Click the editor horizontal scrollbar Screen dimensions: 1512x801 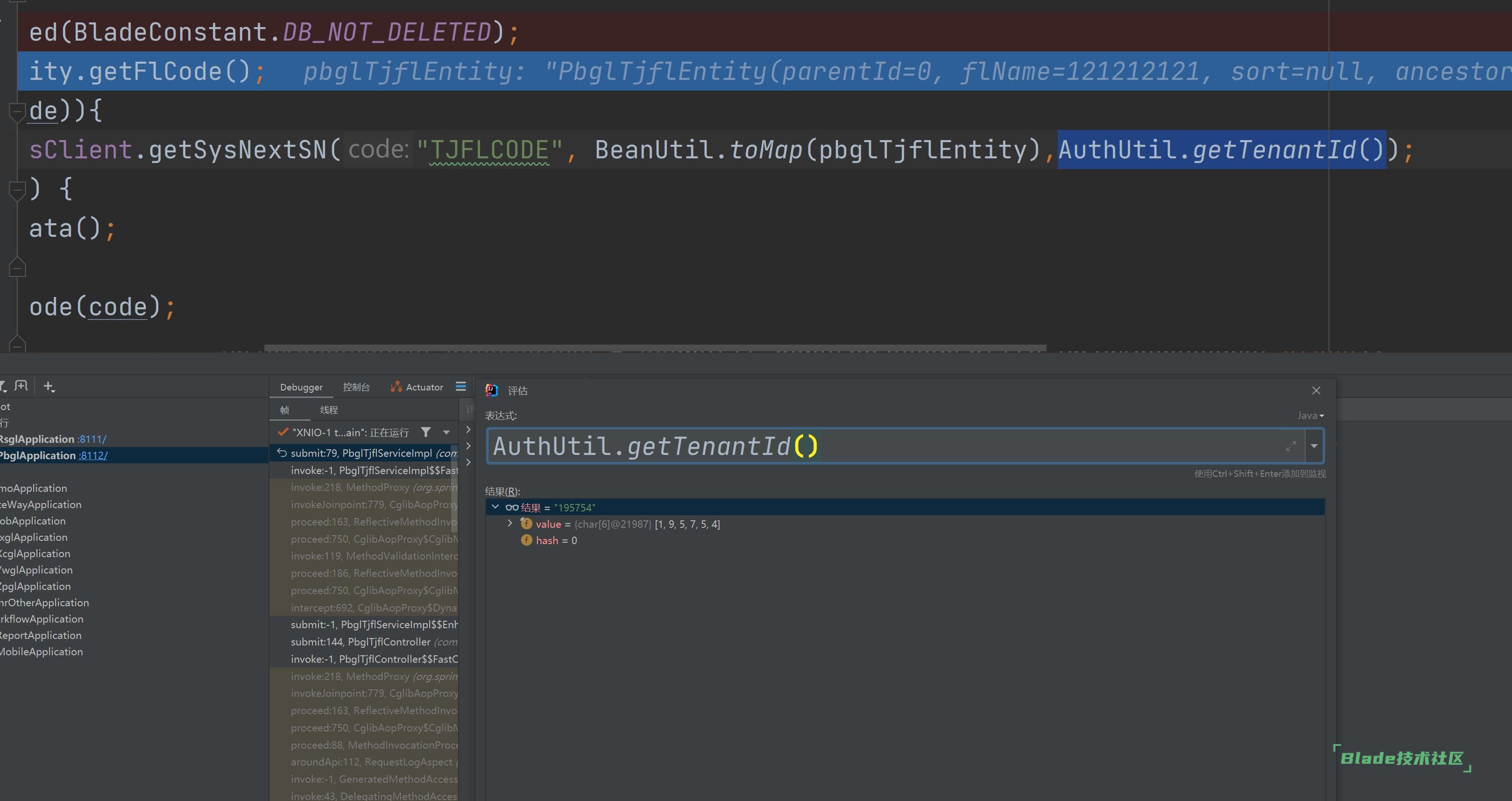pyautogui.click(x=655, y=348)
